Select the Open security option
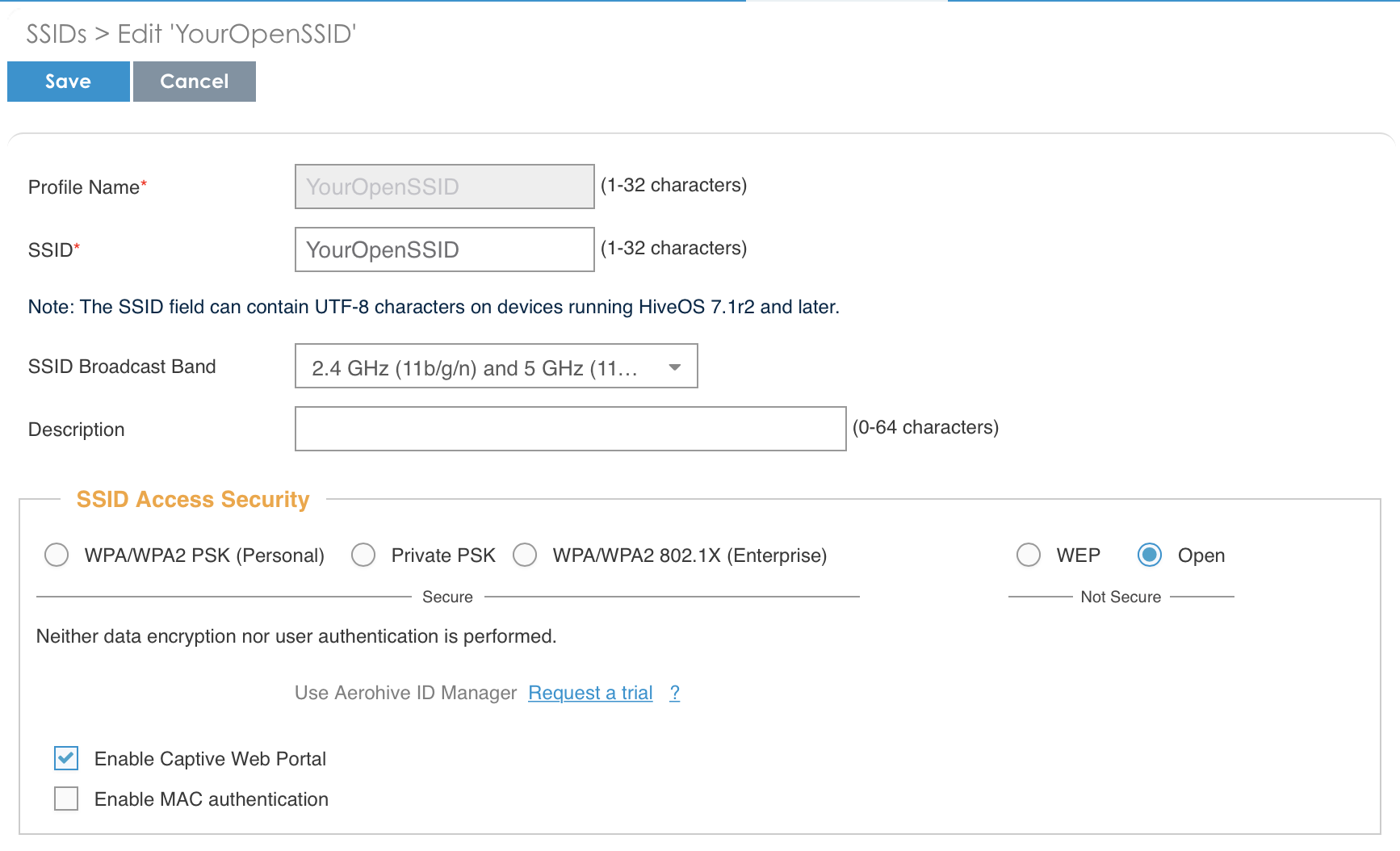This screenshot has width=1400, height=851. [1149, 555]
